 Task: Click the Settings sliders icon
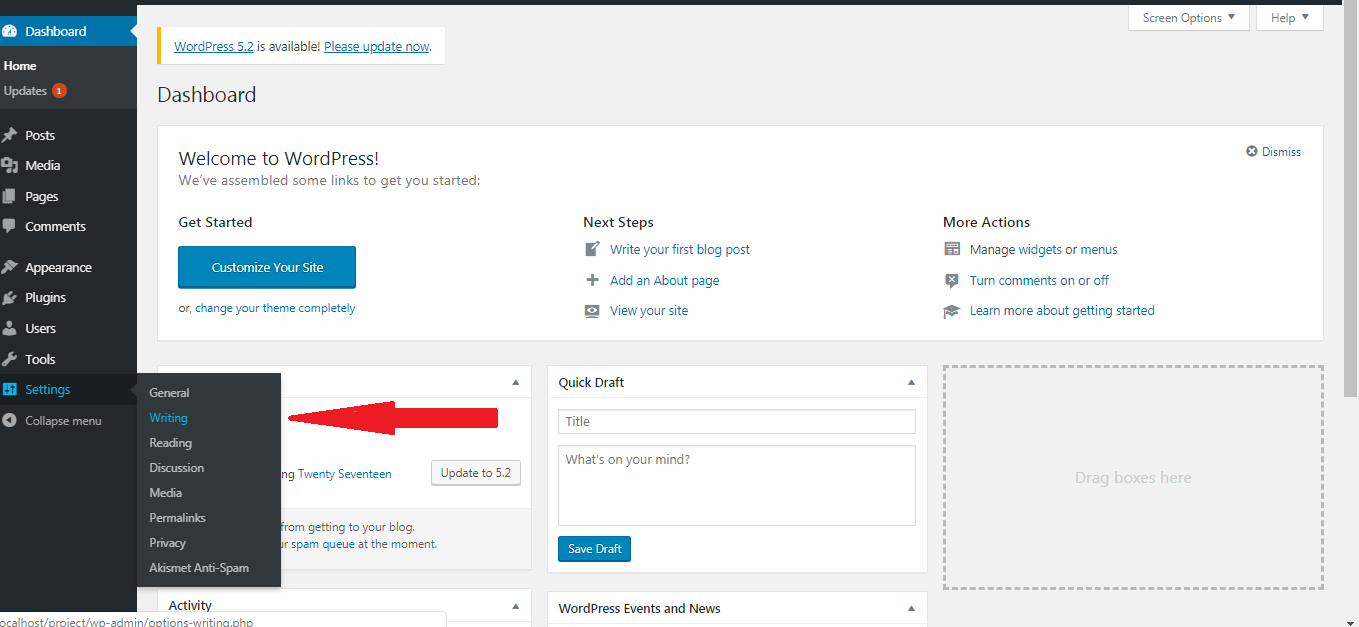(9, 389)
